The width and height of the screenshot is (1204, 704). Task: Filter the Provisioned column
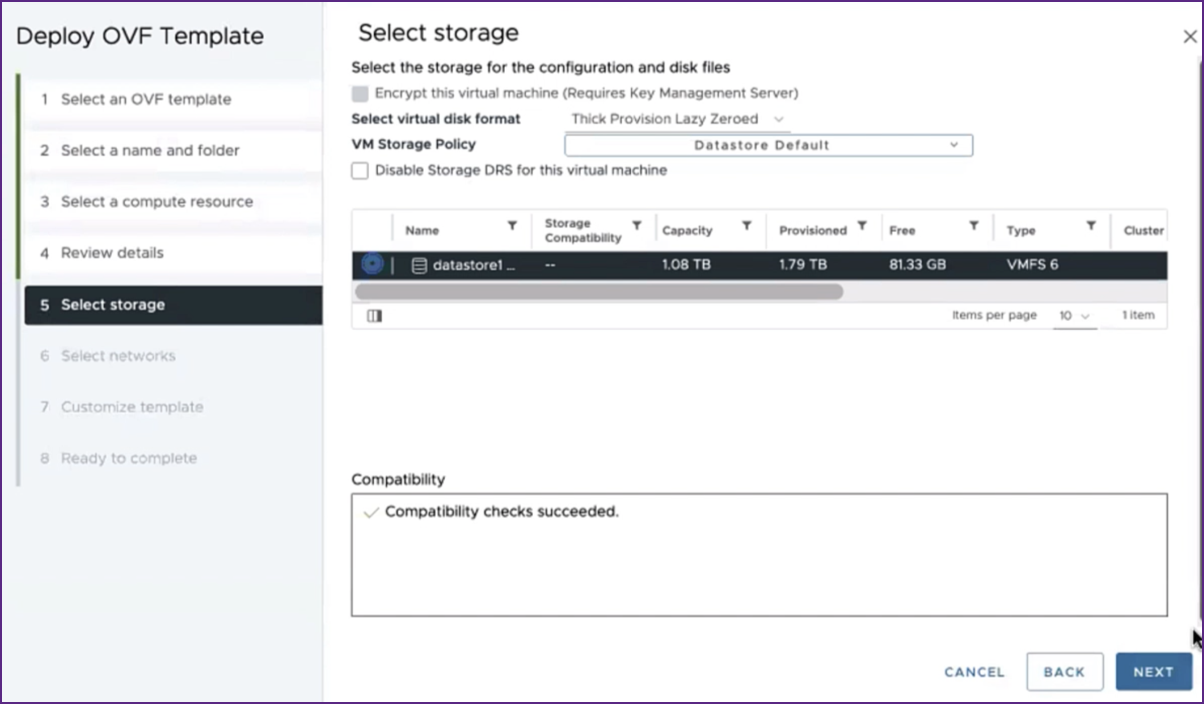[x=862, y=226]
